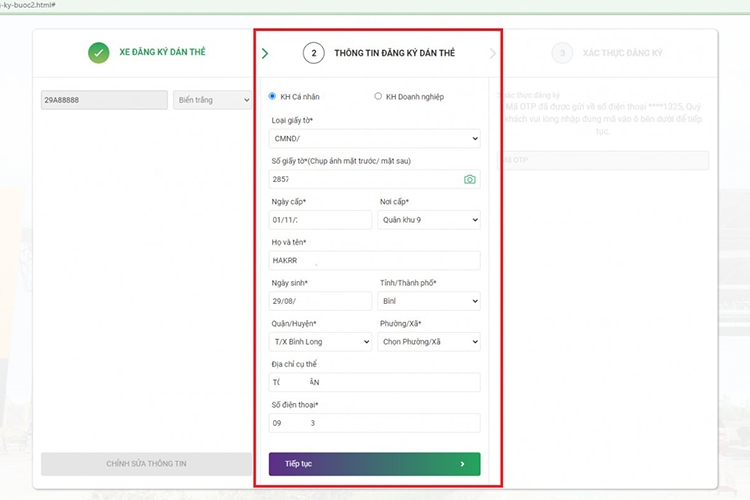750x500 pixels.
Task: Click the faded step 3 circle
Action: pyautogui.click(x=562, y=53)
